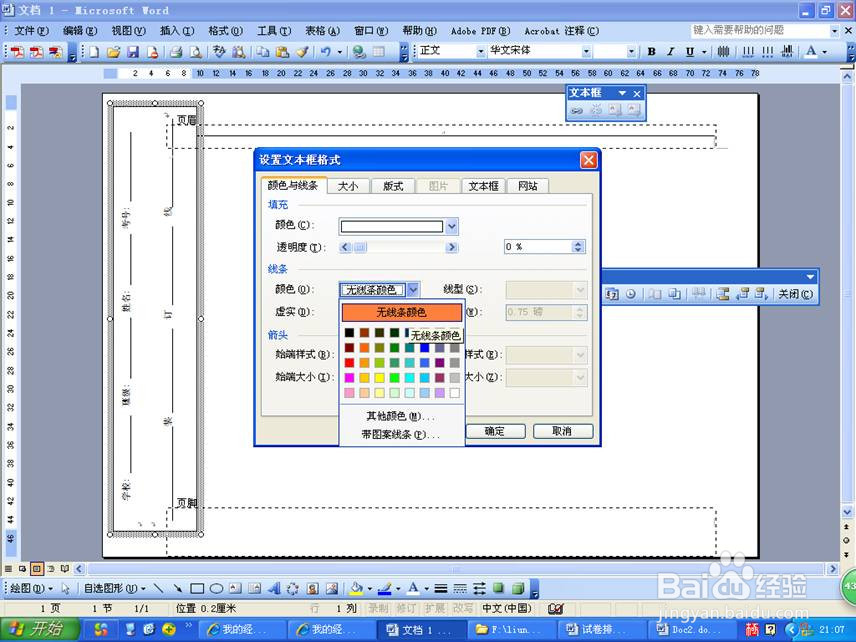This screenshot has height=642, width=856.
Task: Choose 其他颜色 for more line colors
Action: pyautogui.click(x=401, y=417)
